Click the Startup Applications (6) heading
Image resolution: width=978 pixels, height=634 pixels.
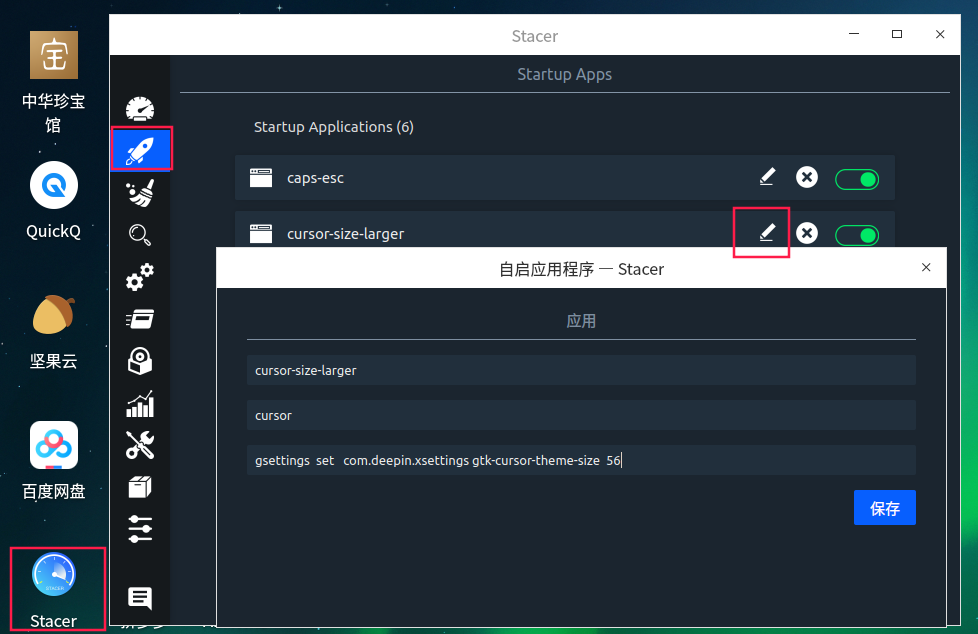tap(334, 127)
